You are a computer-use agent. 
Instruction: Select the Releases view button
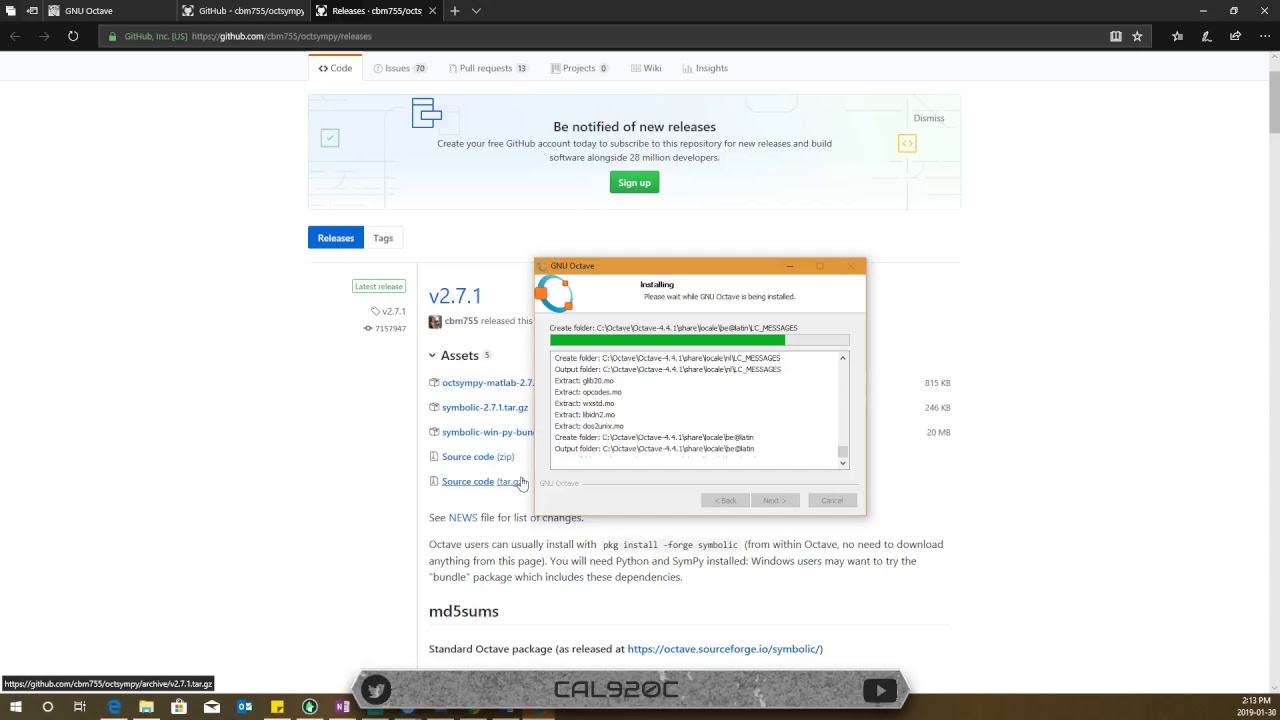(x=336, y=238)
